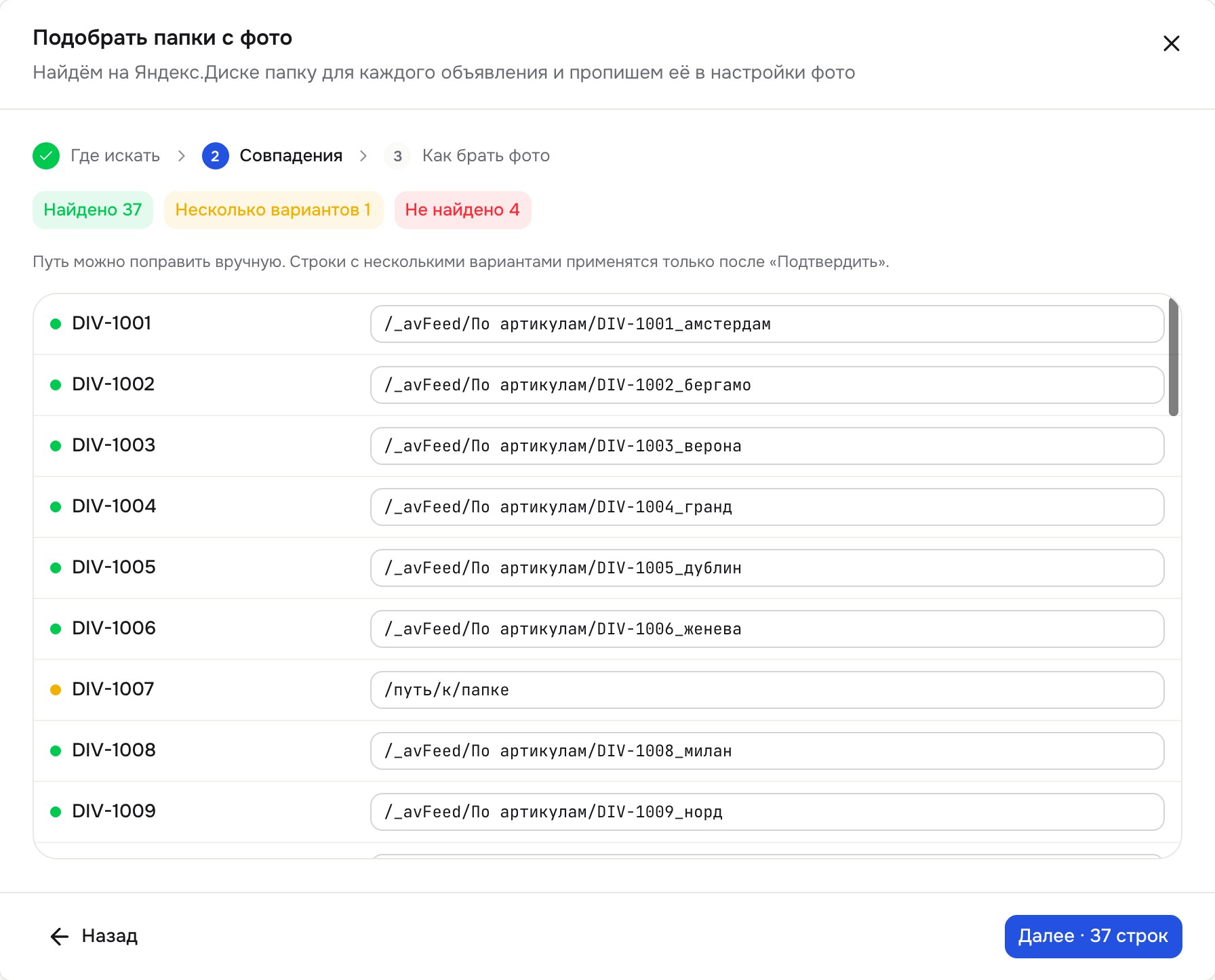
Task: Click the DIV-1004 row label
Action: [x=114, y=506]
